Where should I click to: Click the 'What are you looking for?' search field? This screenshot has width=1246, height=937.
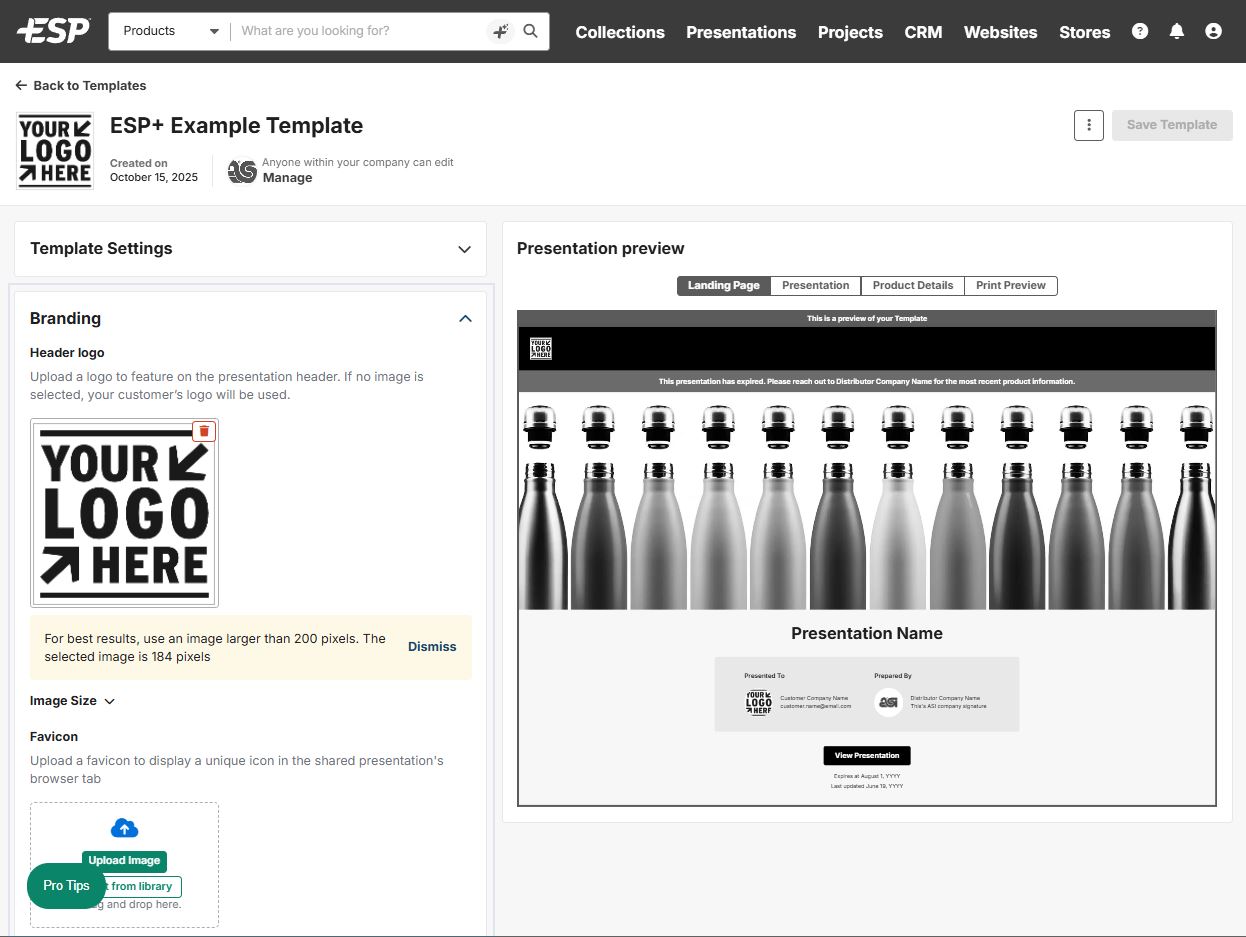[x=360, y=31]
